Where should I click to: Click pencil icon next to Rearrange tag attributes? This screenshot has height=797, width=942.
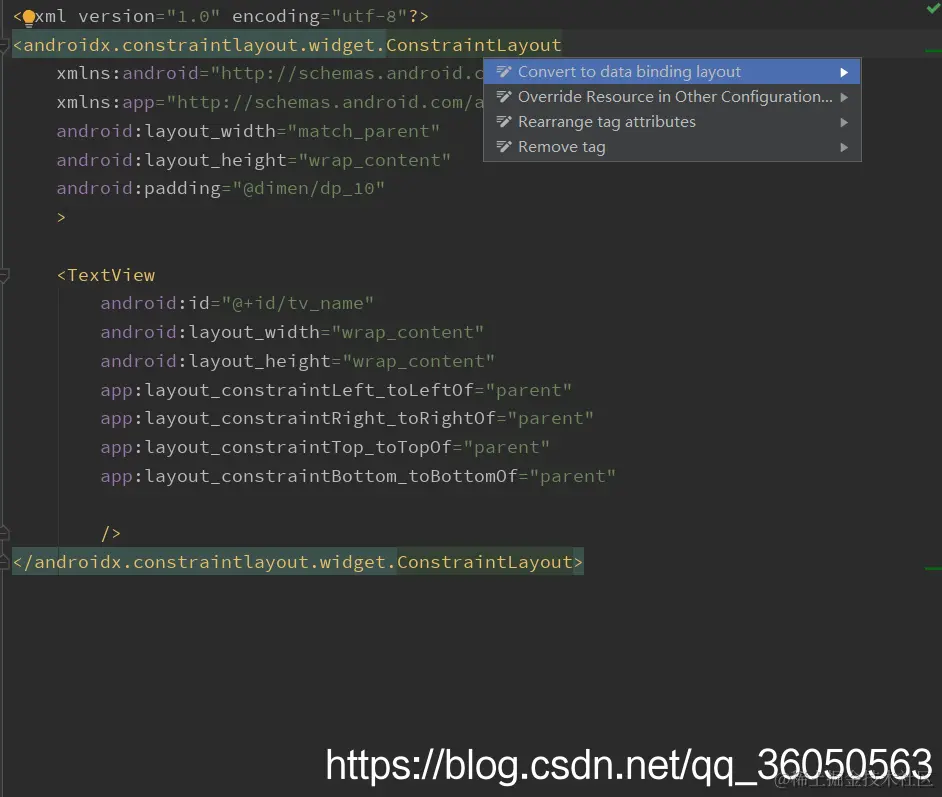[x=503, y=121]
